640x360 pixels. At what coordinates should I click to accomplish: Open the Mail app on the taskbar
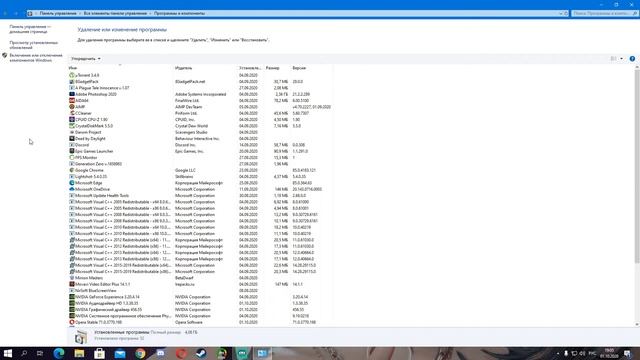coord(120,353)
